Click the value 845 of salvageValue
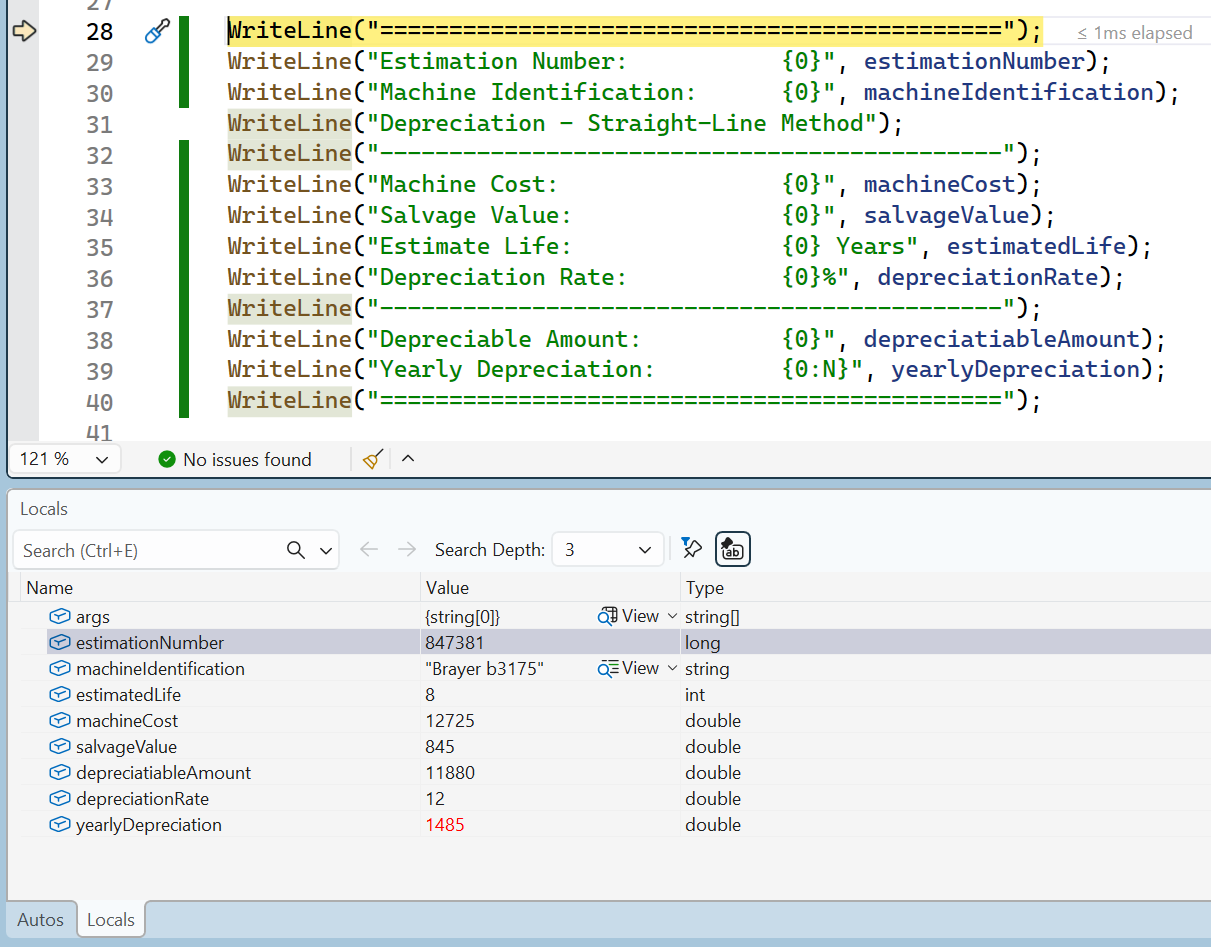 click(440, 747)
